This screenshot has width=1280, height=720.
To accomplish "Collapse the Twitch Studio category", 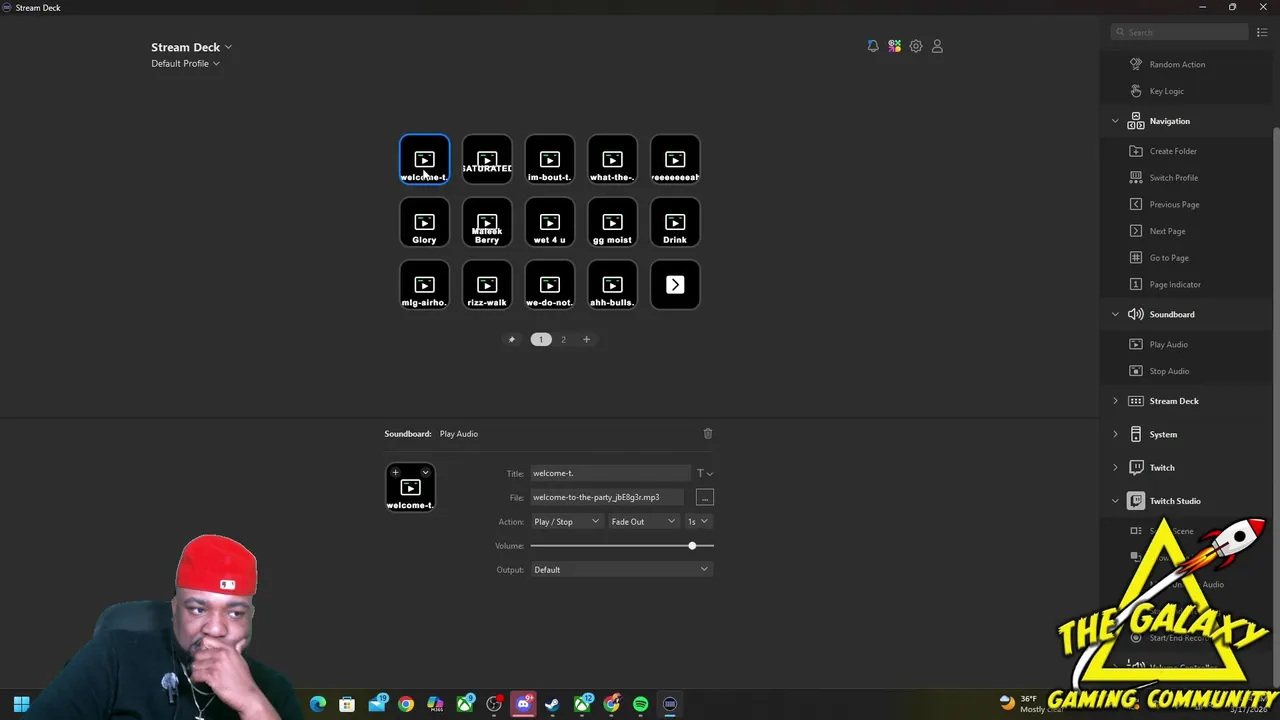I will point(1115,501).
